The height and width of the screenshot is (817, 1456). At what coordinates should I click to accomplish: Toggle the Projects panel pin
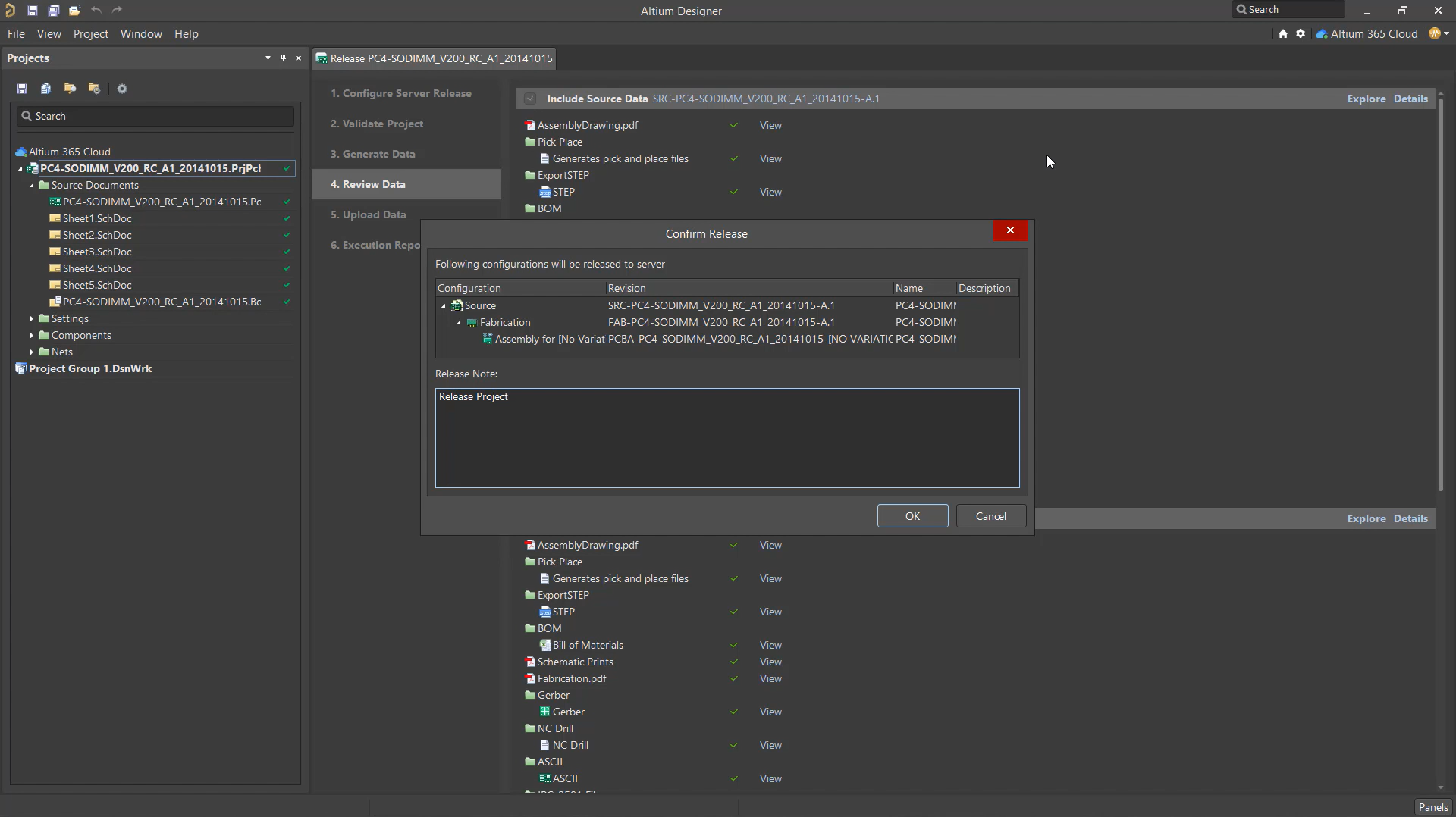point(283,58)
